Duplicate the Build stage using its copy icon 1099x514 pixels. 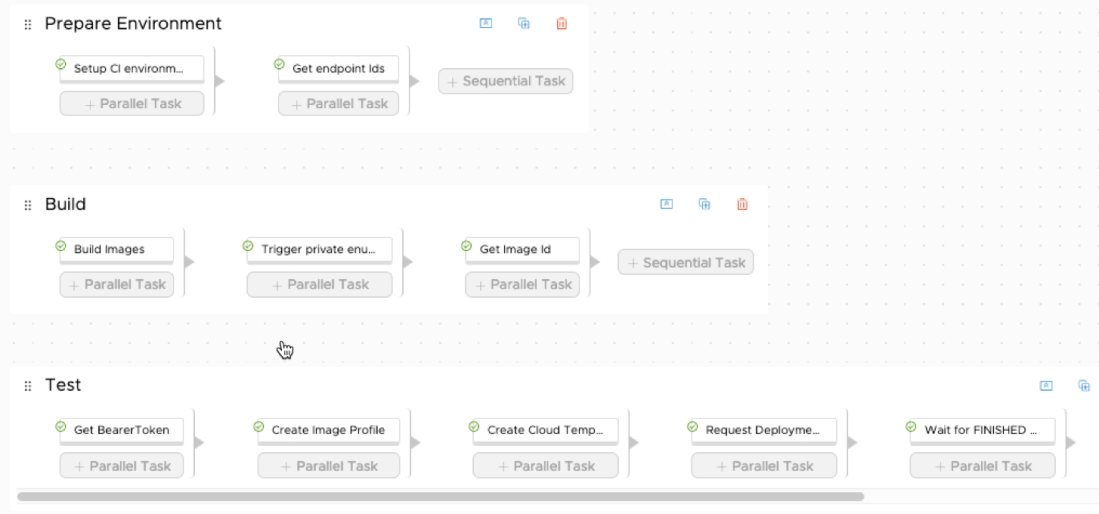click(704, 204)
